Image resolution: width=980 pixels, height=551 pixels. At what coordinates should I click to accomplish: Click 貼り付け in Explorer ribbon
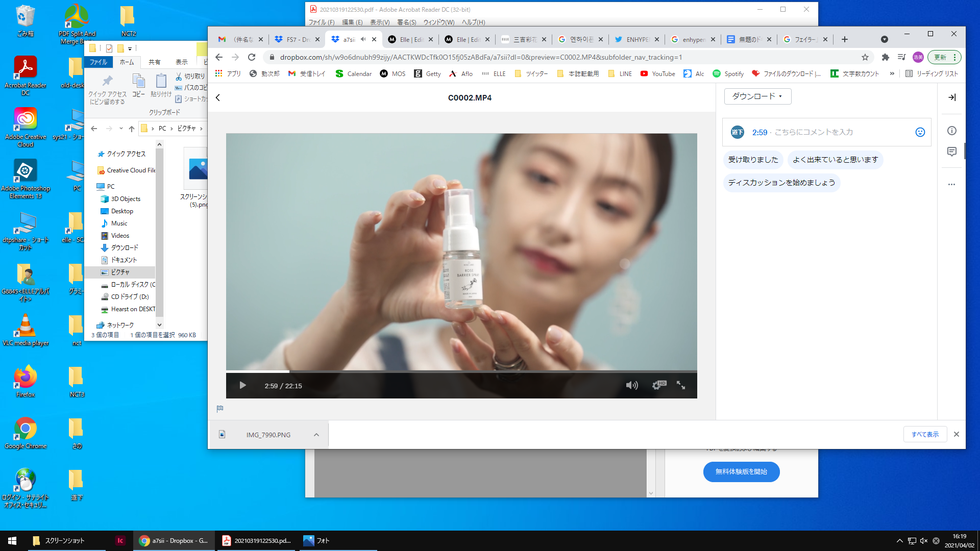point(161,86)
